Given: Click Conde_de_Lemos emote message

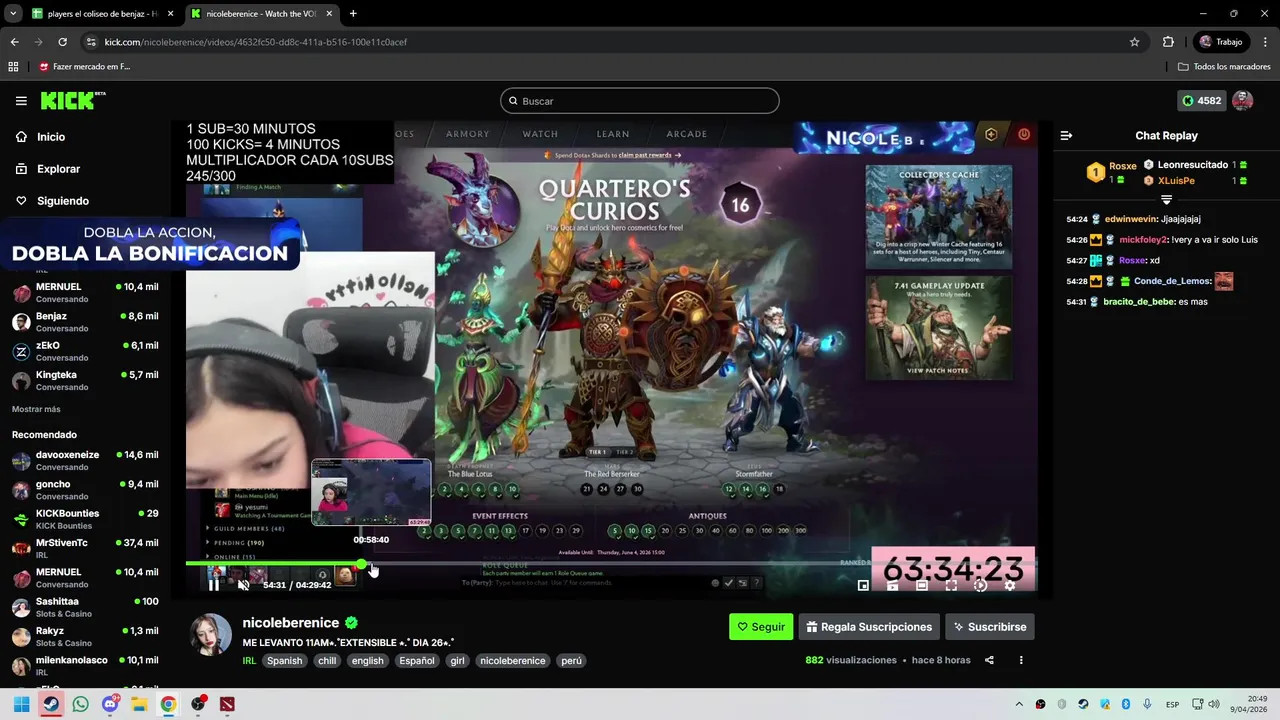Looking at the screenshot, I should (1223, 281).
